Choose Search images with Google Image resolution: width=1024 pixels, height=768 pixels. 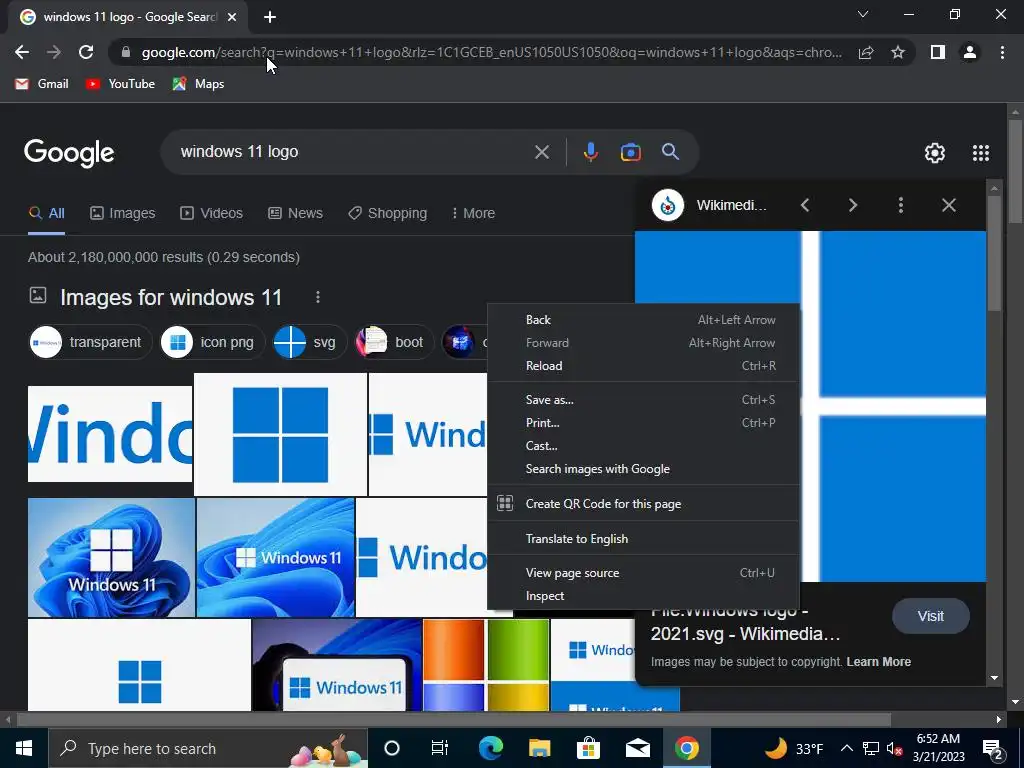coord(643,469)
